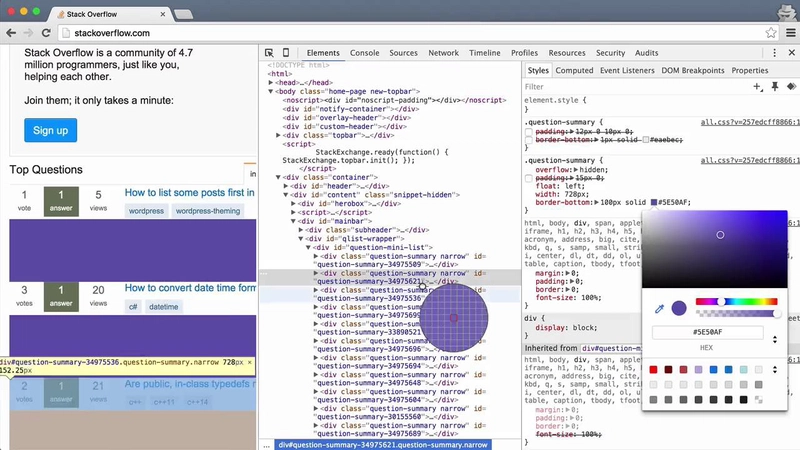The image size is (800, 450).
Task: Click the #5E50AF color swatch in border-bottom
Action: (654, 203)
